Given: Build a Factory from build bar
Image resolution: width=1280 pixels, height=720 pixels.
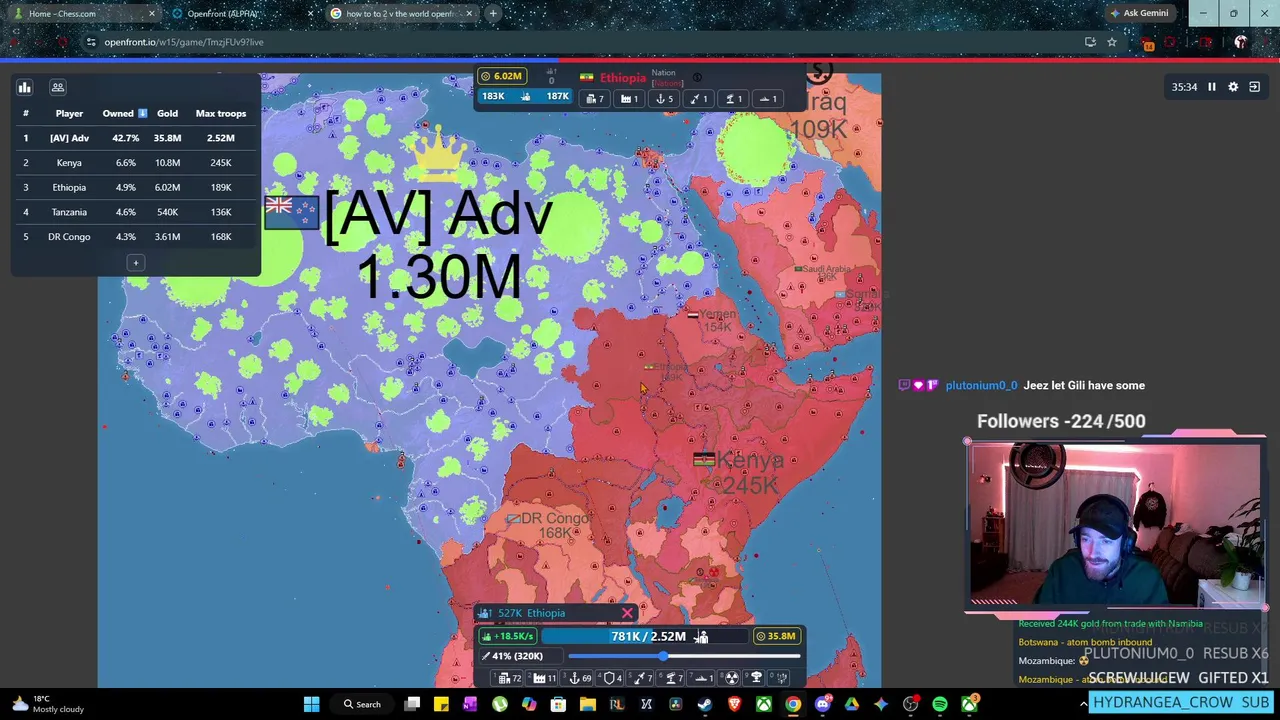Looking at the screenshot, I should pos(541,678).
